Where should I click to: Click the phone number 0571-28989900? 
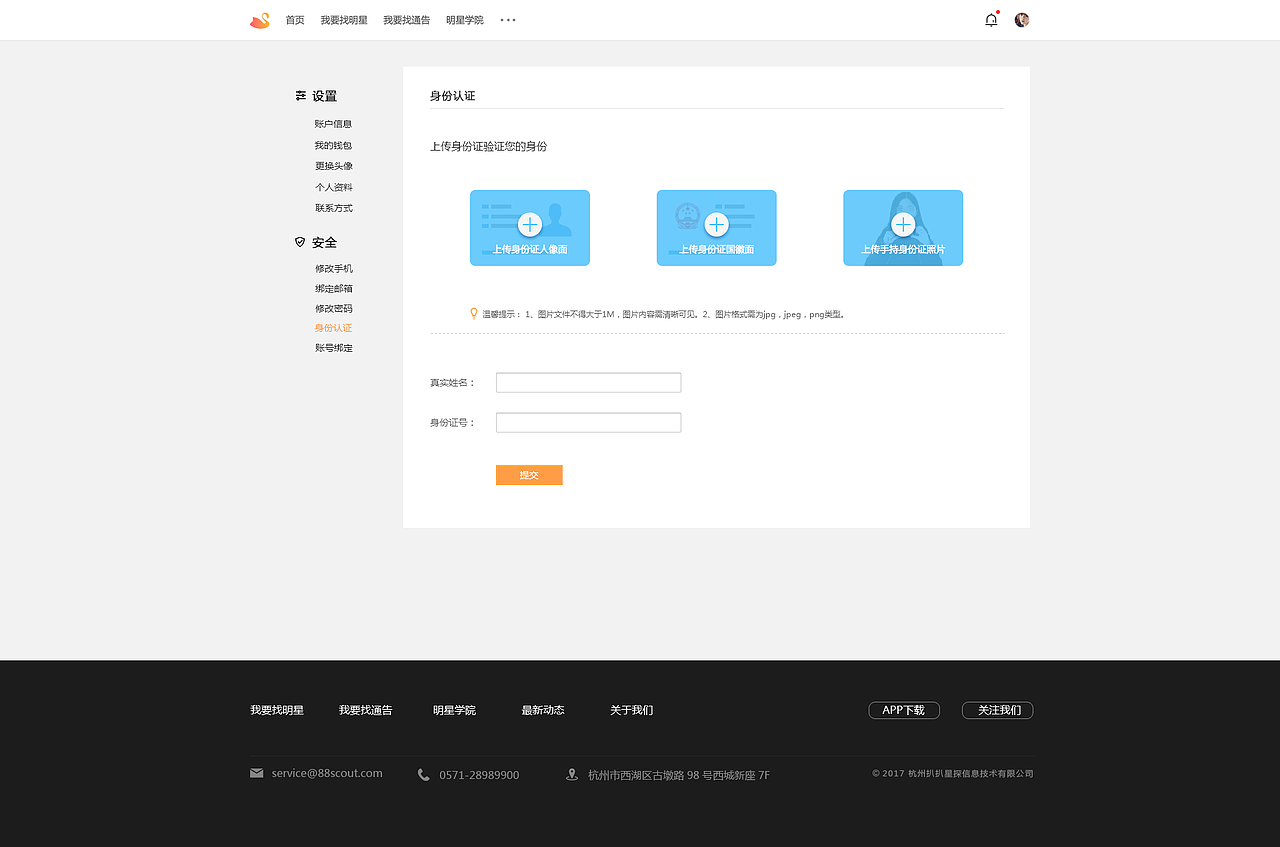479,775
